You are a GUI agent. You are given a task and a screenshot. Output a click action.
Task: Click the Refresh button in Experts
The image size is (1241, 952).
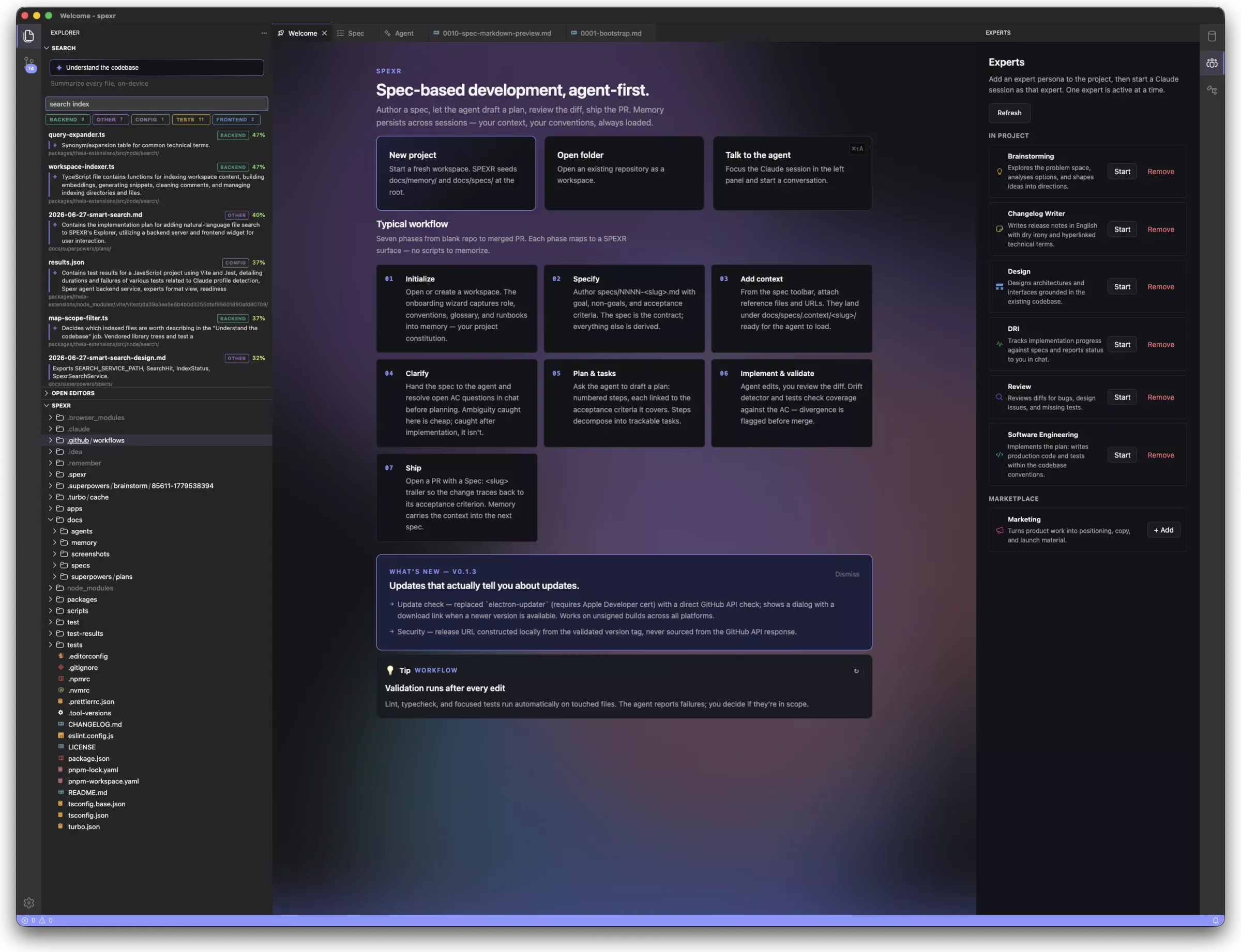pos(1009,113)
